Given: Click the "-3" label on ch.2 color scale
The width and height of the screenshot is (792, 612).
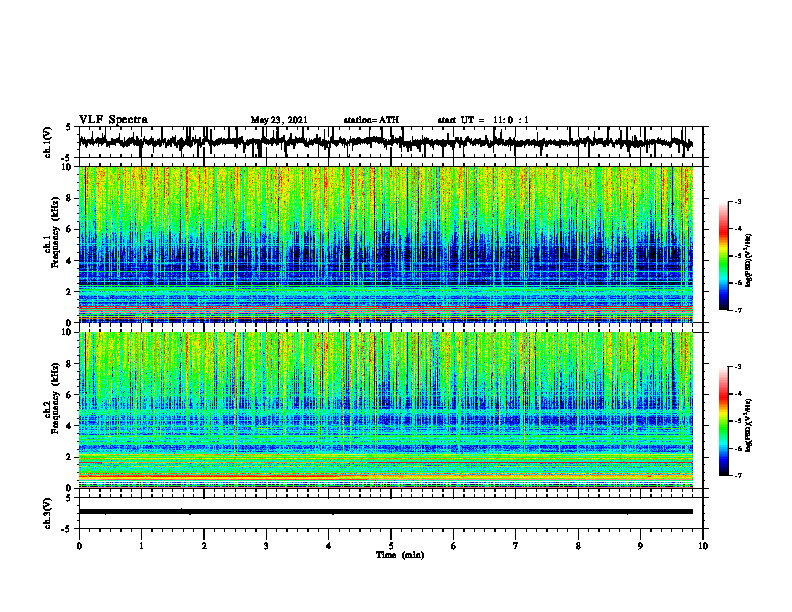Looking at the screenshot, I should click(738, 367).
